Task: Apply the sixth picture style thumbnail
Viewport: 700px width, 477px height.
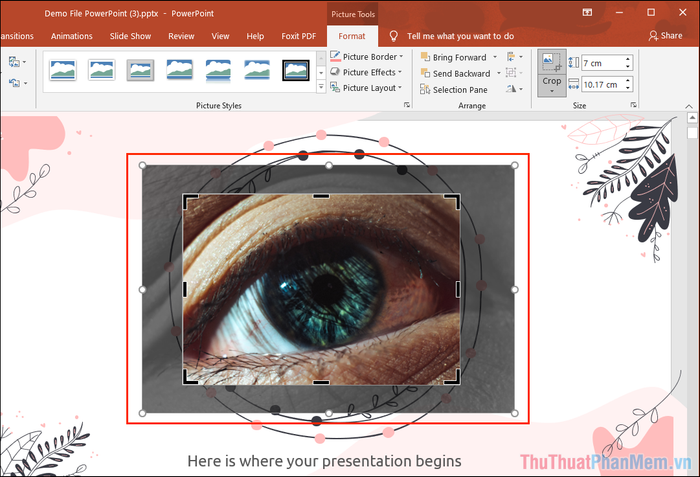Action: (257, 70)
